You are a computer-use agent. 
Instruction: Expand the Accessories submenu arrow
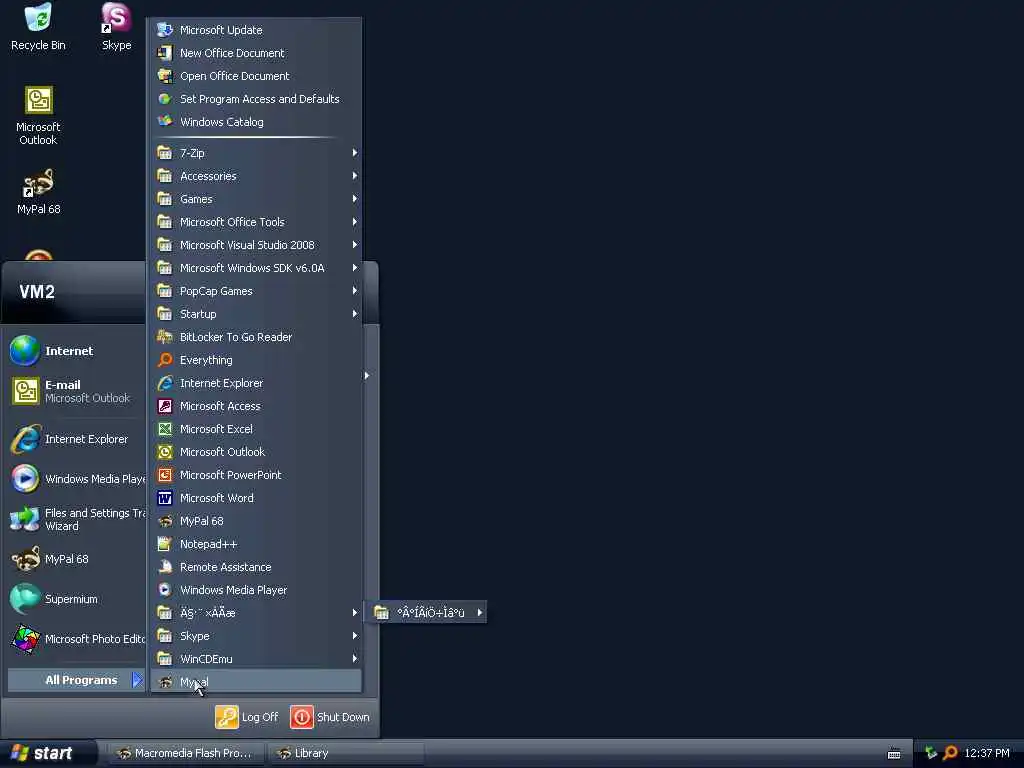pos(355,176)
